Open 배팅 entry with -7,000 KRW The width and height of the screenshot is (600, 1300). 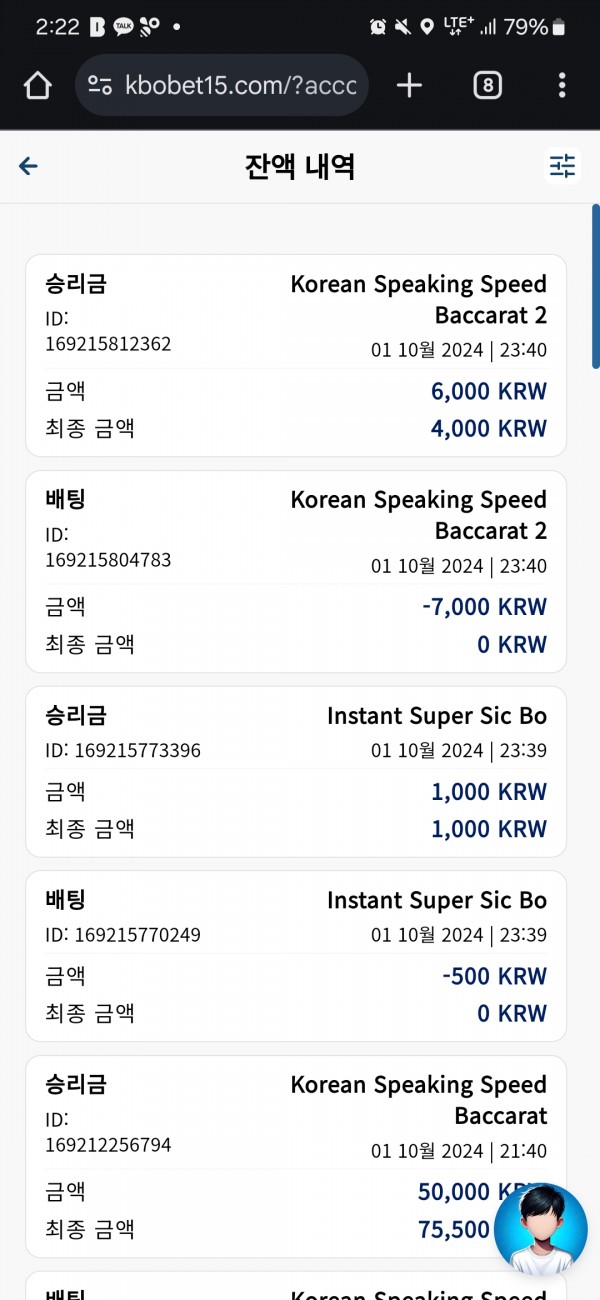pyautogui.click(x=296, y=572)
